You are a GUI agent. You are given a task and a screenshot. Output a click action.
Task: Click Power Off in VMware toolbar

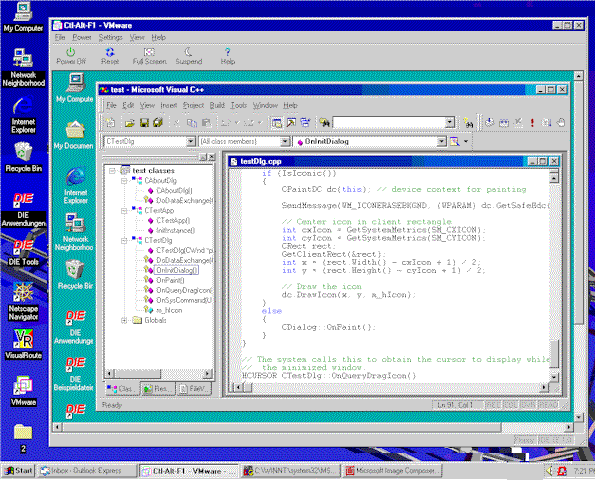point(71,56)
